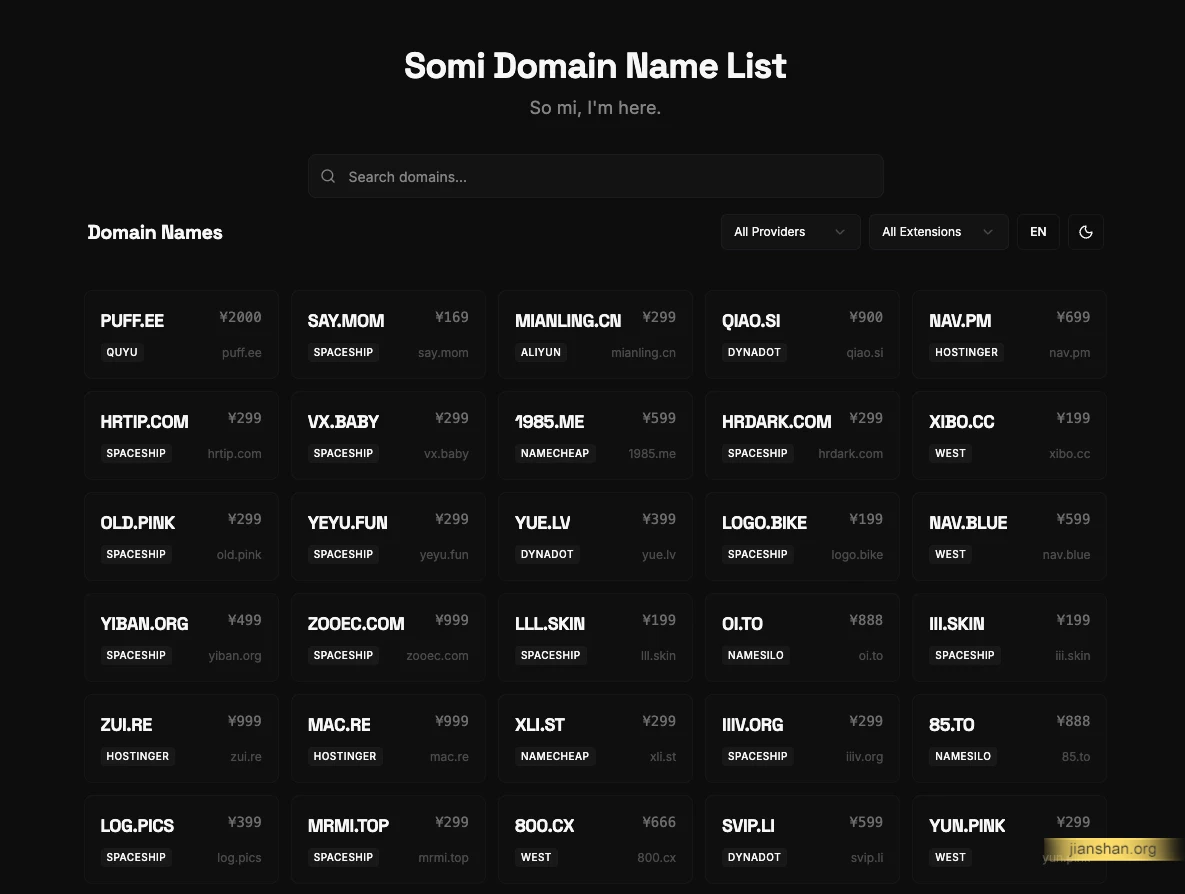Click the DYNADOT badge on QIAO.SI card

(x=754, y=352)
